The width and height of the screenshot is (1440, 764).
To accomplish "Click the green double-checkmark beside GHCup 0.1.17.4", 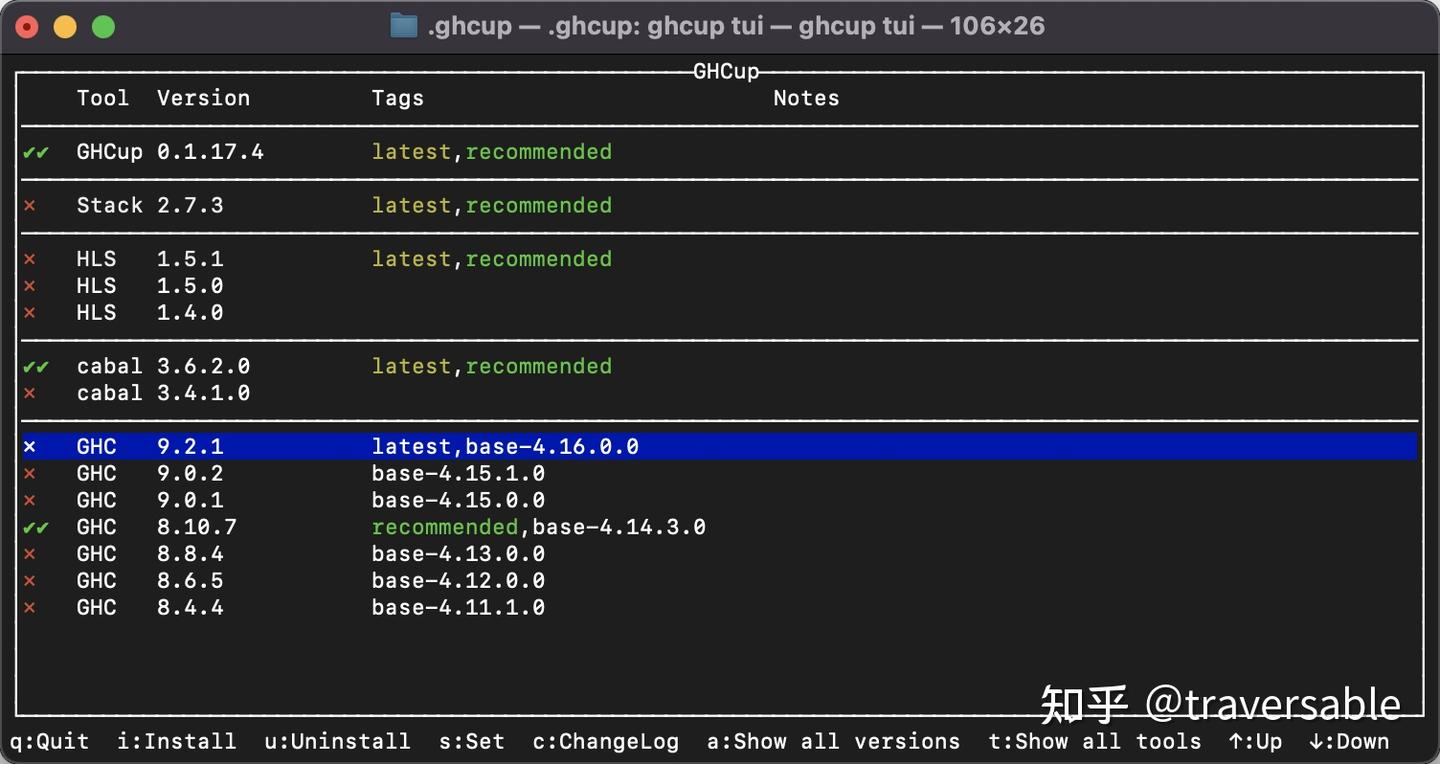I will [x=35, y=152].
